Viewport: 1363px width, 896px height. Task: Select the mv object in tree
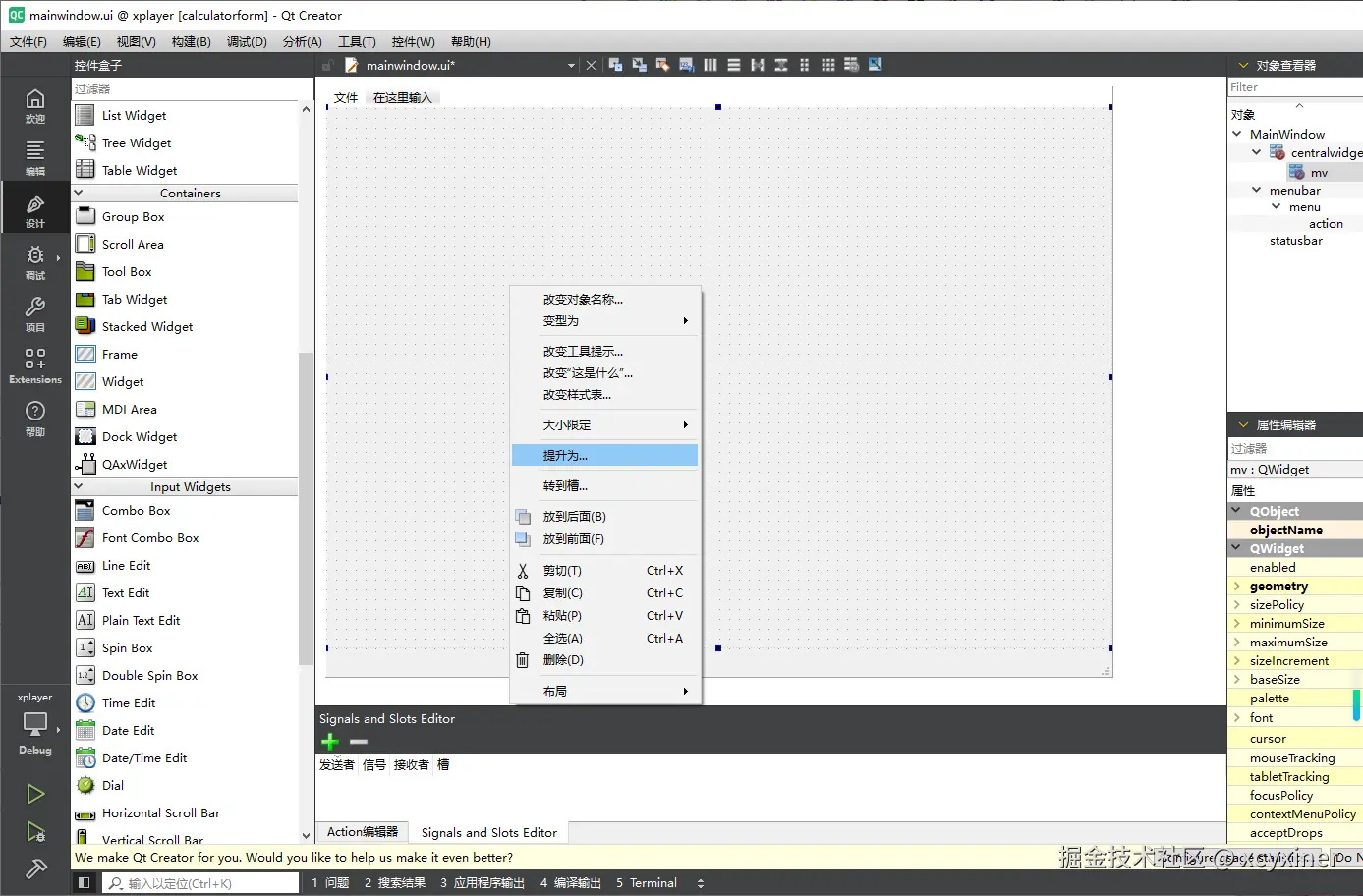click(x=1319, y=172)
